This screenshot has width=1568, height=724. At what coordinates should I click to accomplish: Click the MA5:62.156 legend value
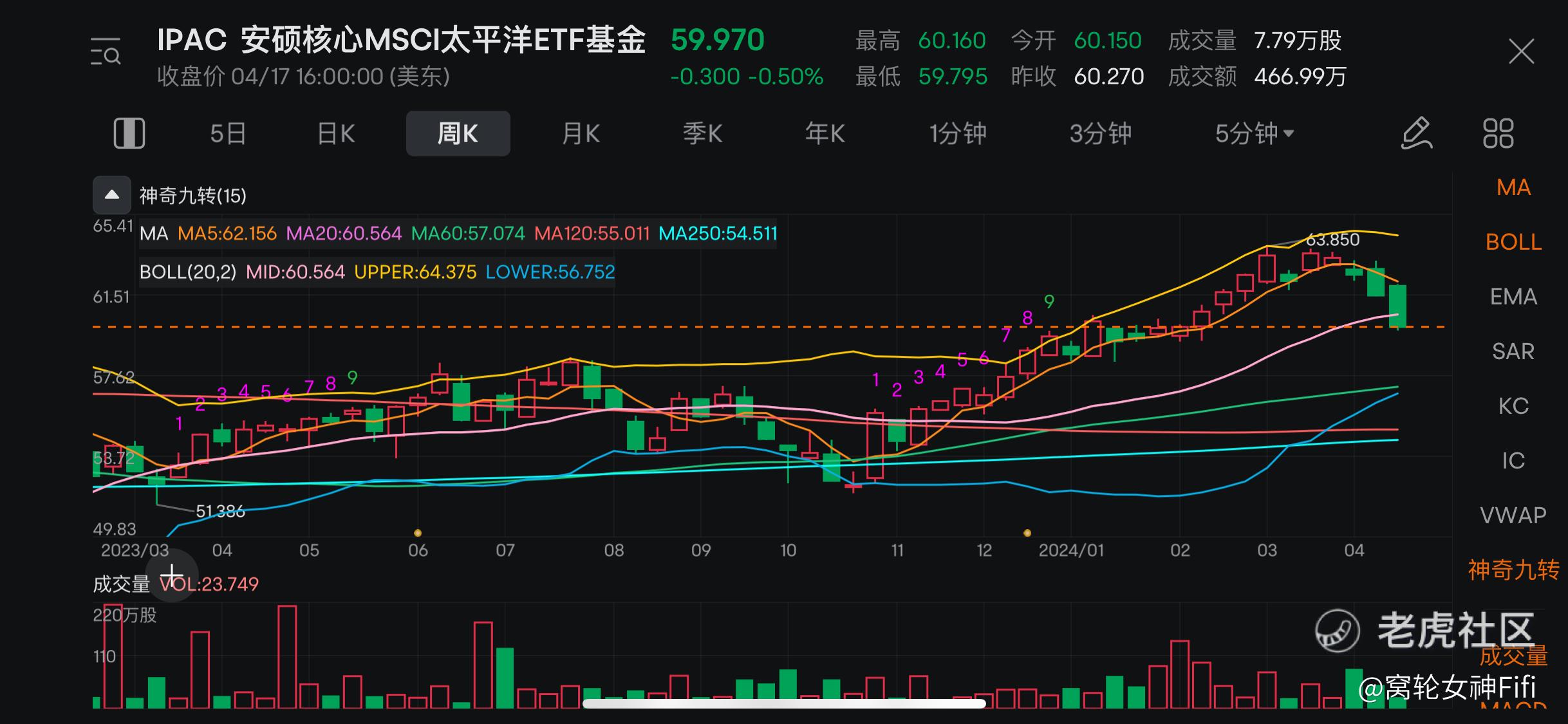click(227, 233)
